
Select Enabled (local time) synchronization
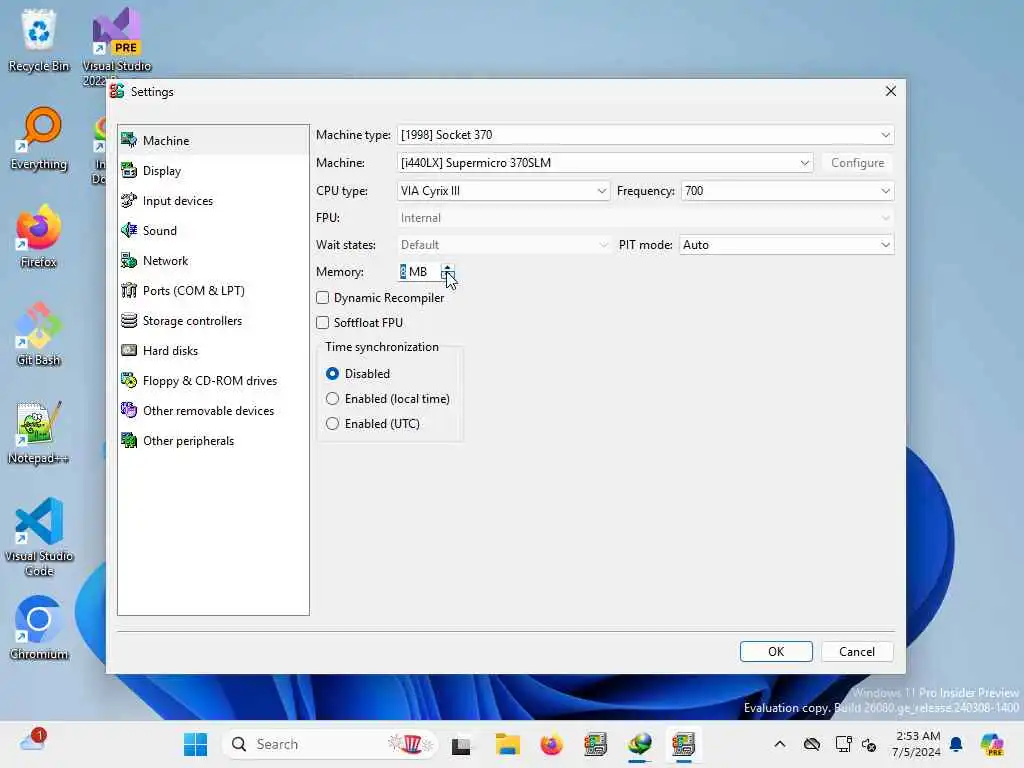tap(332, 398)
